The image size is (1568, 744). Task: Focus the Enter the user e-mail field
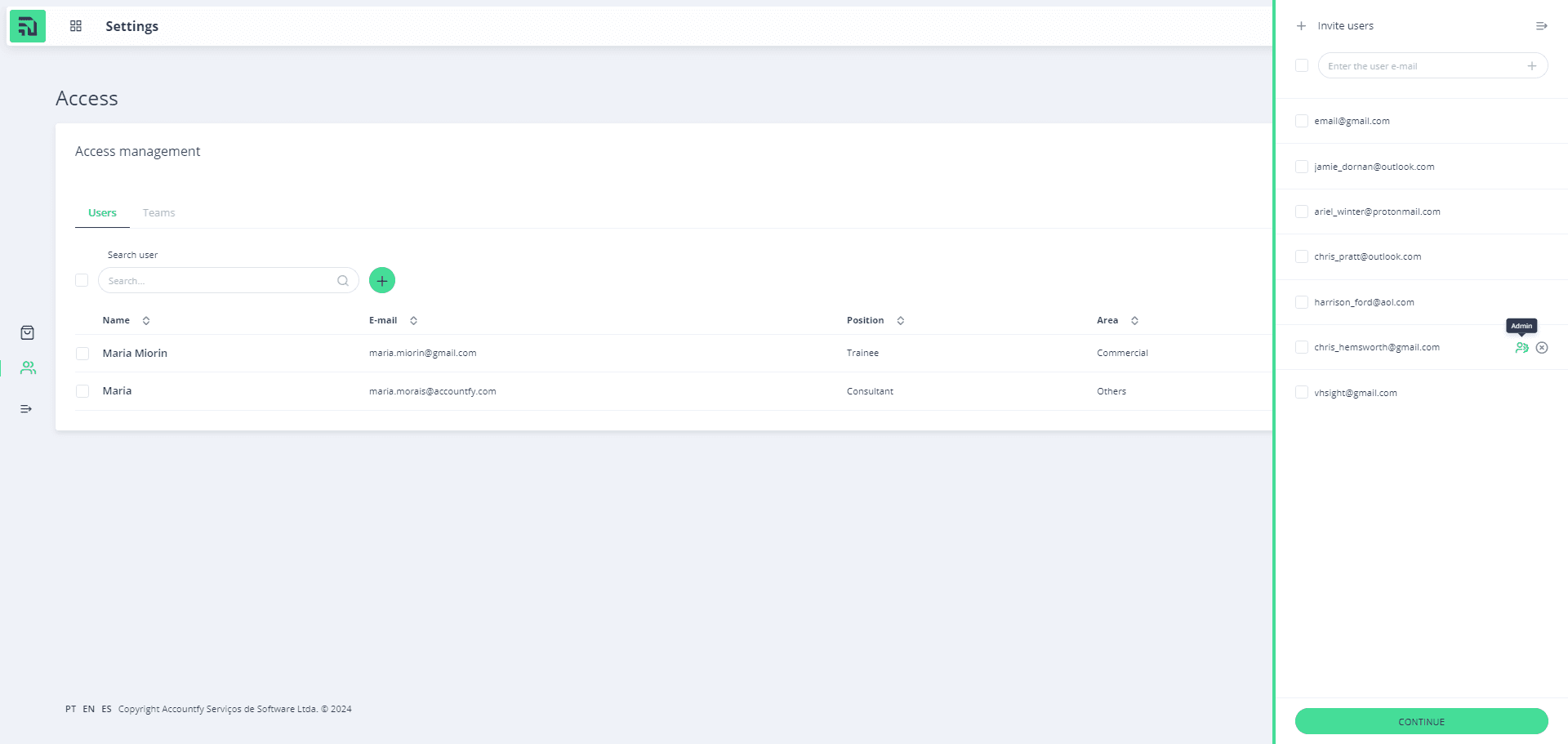(1432, 66)
